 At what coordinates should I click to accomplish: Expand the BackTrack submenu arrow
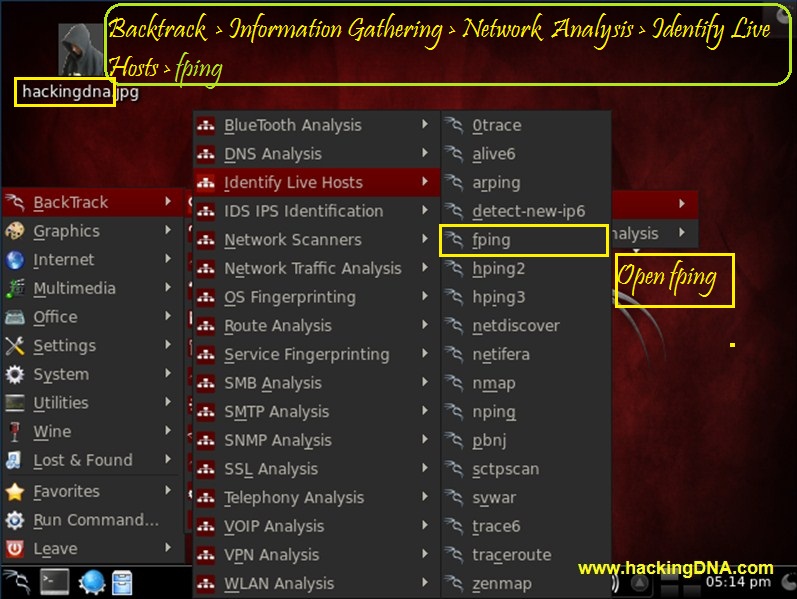[x=168, y=201]
